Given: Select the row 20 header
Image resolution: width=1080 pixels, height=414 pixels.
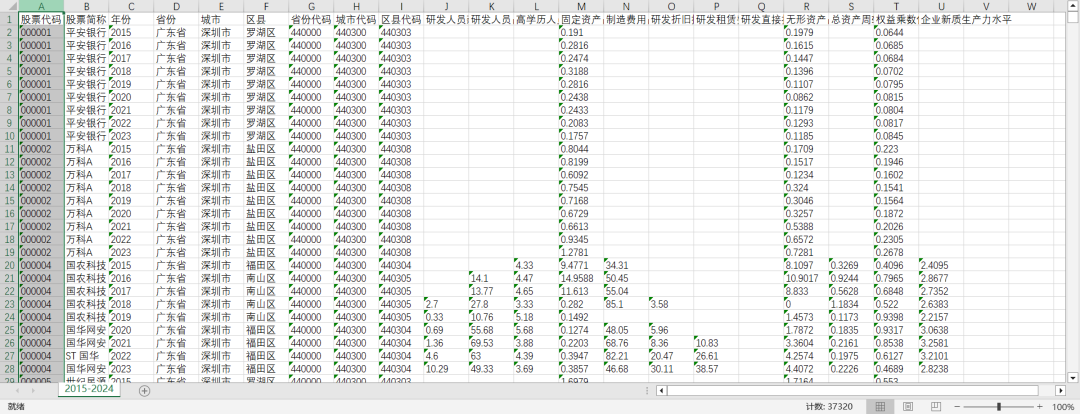Looking at the screenshot, I should [9, 265].
